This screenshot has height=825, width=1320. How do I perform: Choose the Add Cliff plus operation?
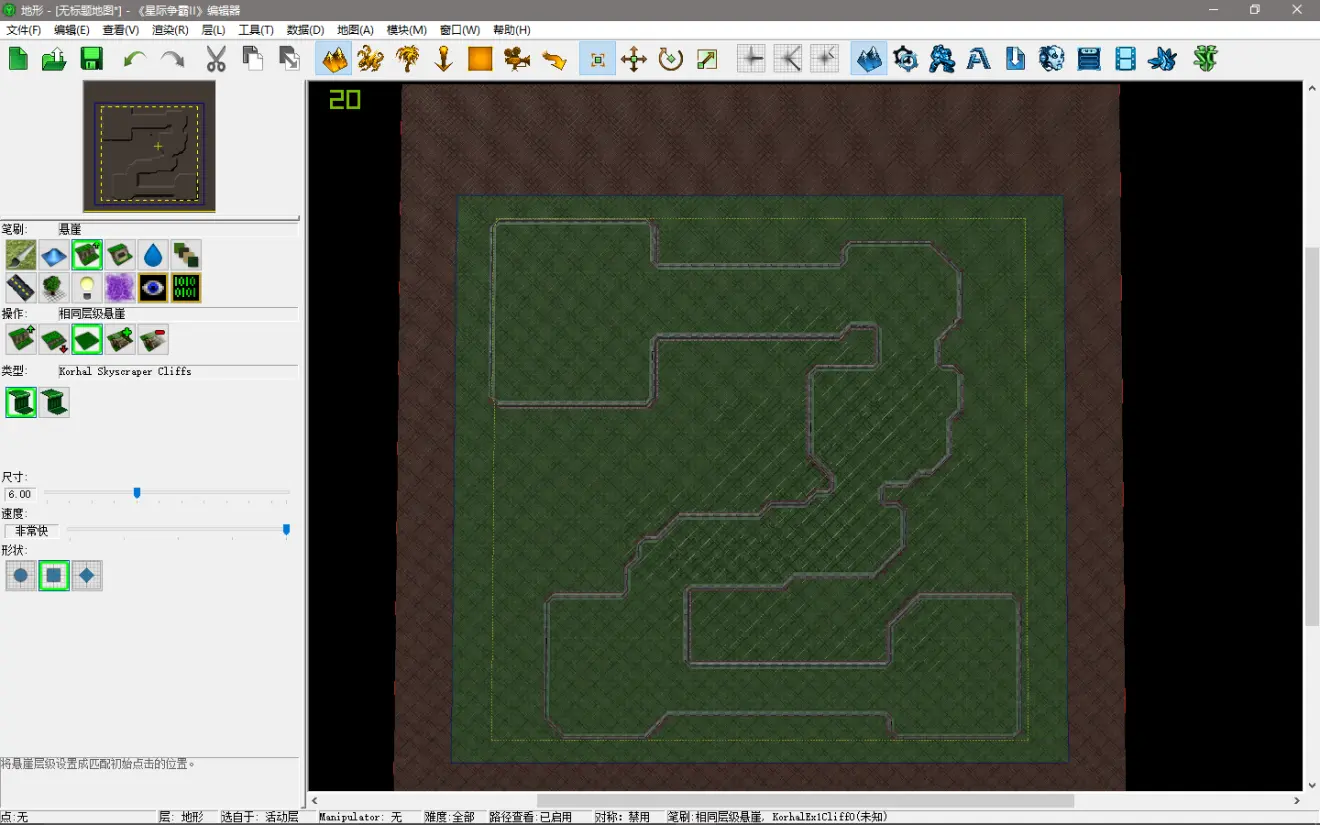click(x=120, y=340)
